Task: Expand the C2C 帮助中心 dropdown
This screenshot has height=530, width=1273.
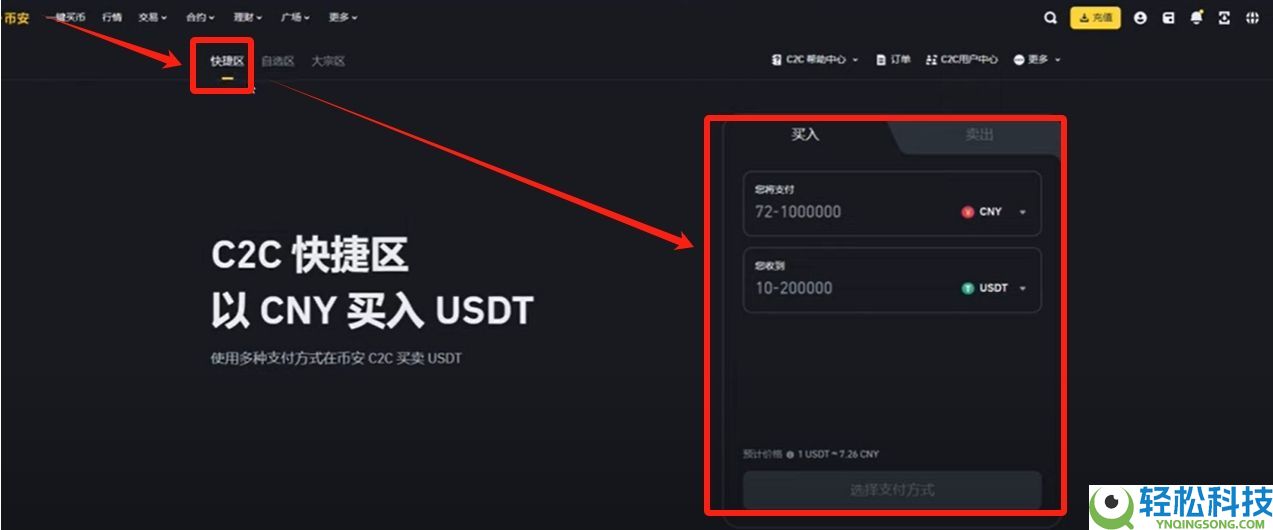Action: tap(815, 60)
